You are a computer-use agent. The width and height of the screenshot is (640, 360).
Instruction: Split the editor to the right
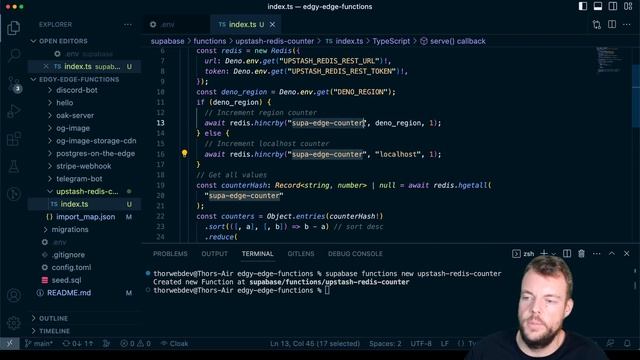[612, 24]
